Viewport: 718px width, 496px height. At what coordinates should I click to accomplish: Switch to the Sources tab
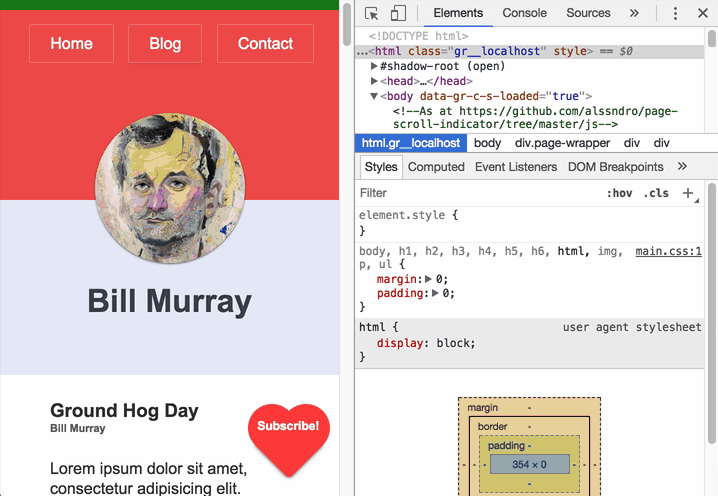click(x=588, y=13)
